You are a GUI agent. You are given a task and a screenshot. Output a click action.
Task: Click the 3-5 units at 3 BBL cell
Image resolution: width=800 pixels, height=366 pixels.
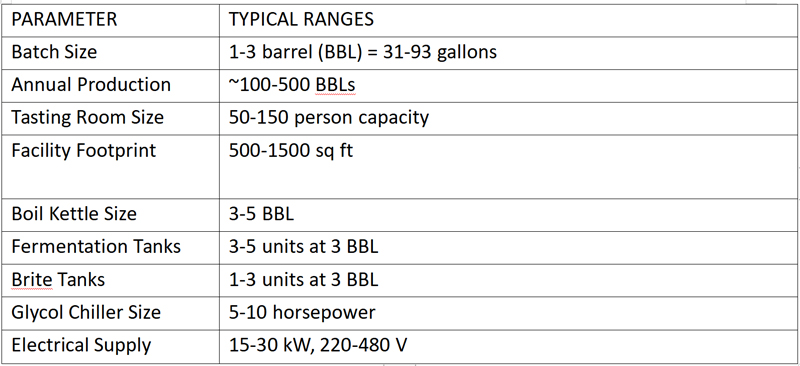point(509,247)
